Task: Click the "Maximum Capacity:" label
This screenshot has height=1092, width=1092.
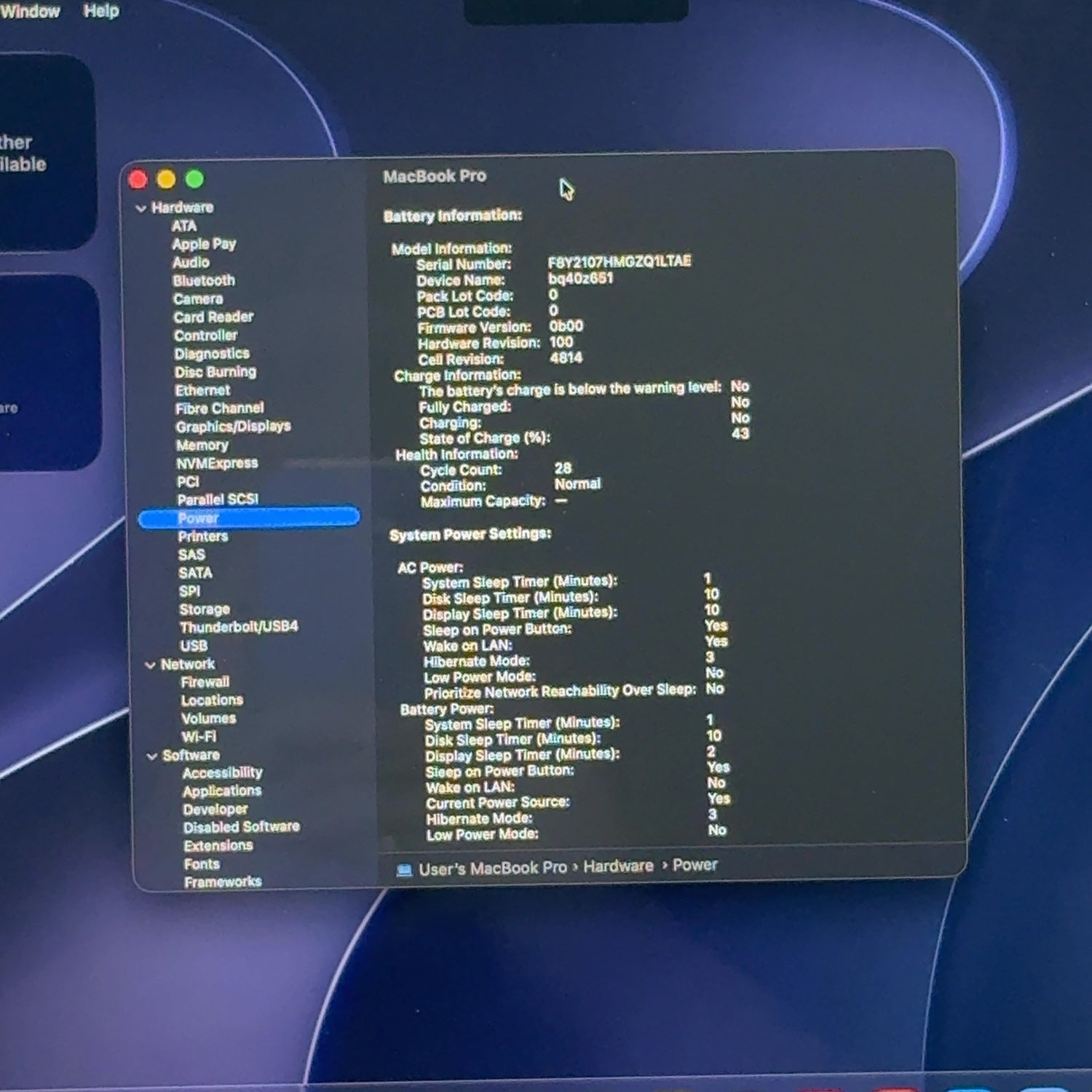Action: click(x=483, y=502)
